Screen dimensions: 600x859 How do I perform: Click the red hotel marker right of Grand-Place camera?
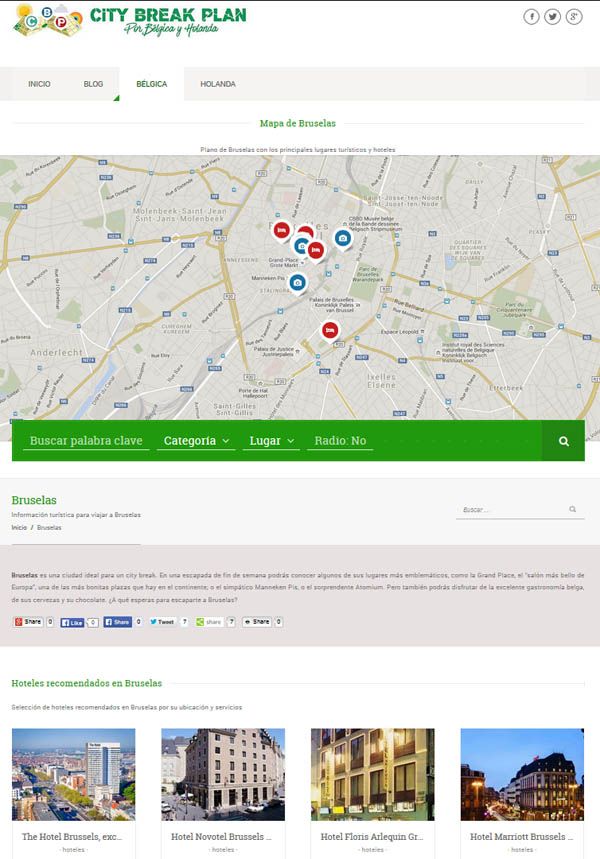click(316, 250)
